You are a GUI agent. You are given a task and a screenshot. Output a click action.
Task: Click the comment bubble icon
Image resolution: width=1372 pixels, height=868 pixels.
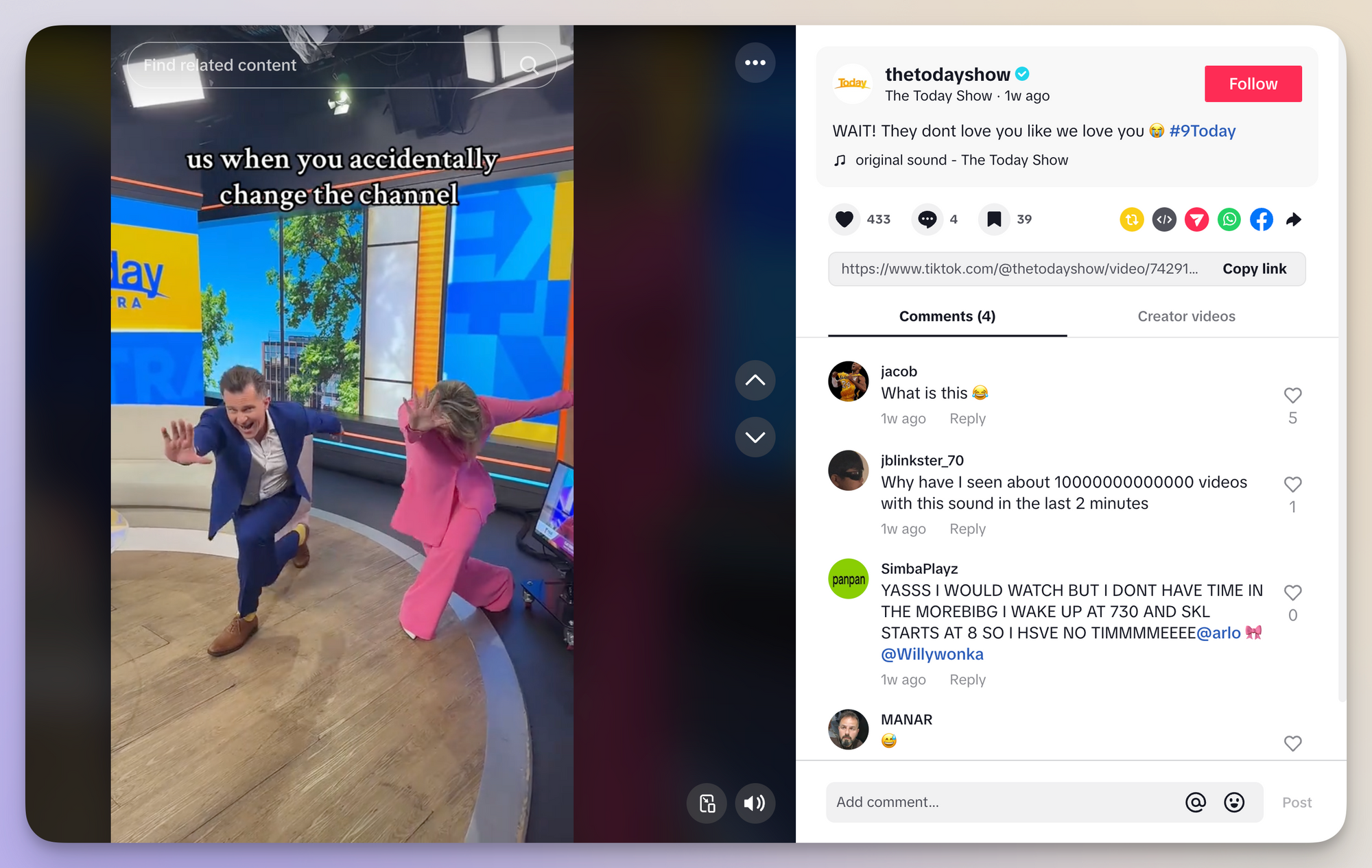928,219
